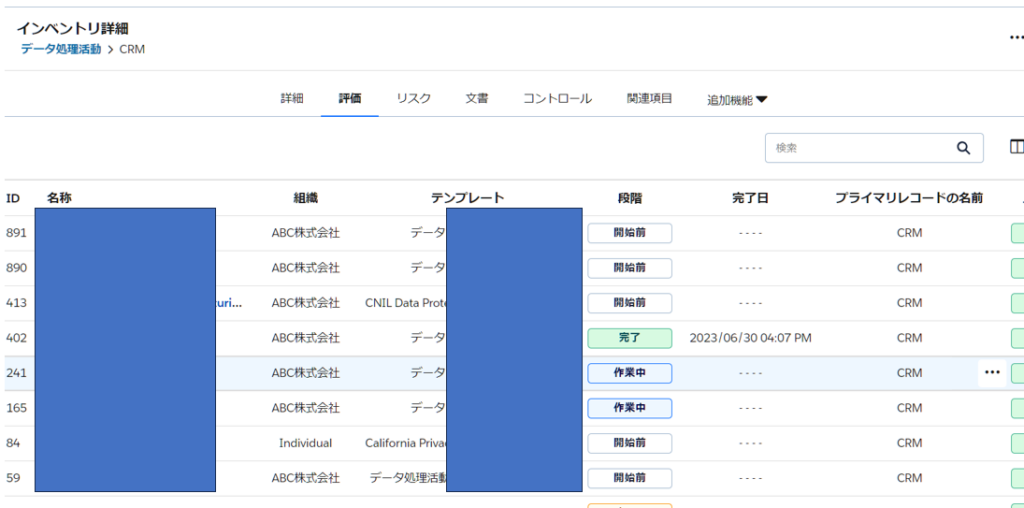The height and width of the screenshot is (508, 1024).
Task: Expand the 追加機能 dropdown
Action: pos(737,100)
